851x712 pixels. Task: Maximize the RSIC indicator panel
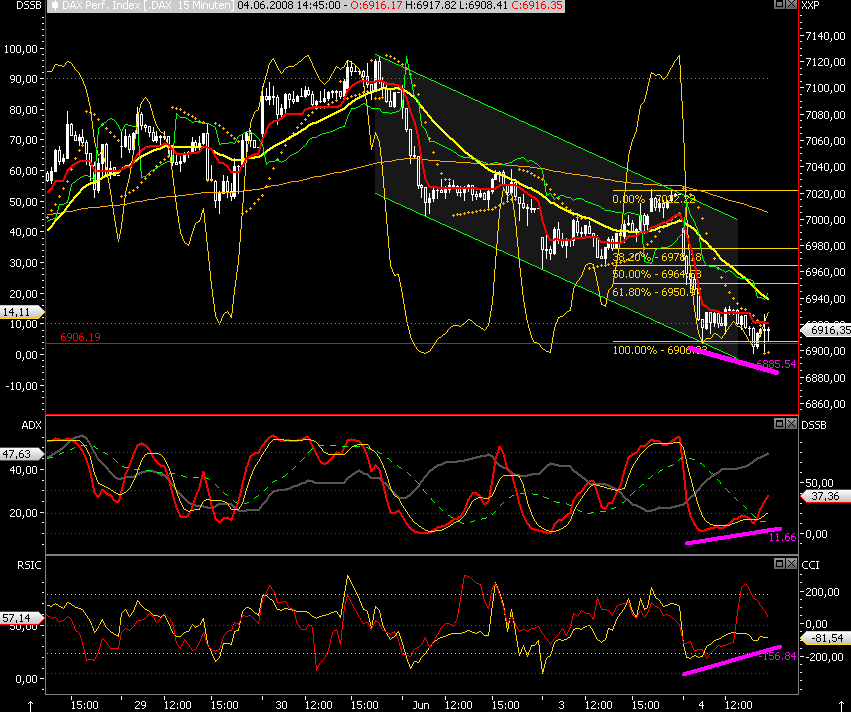pyautogui.click(x=779, y=563)
